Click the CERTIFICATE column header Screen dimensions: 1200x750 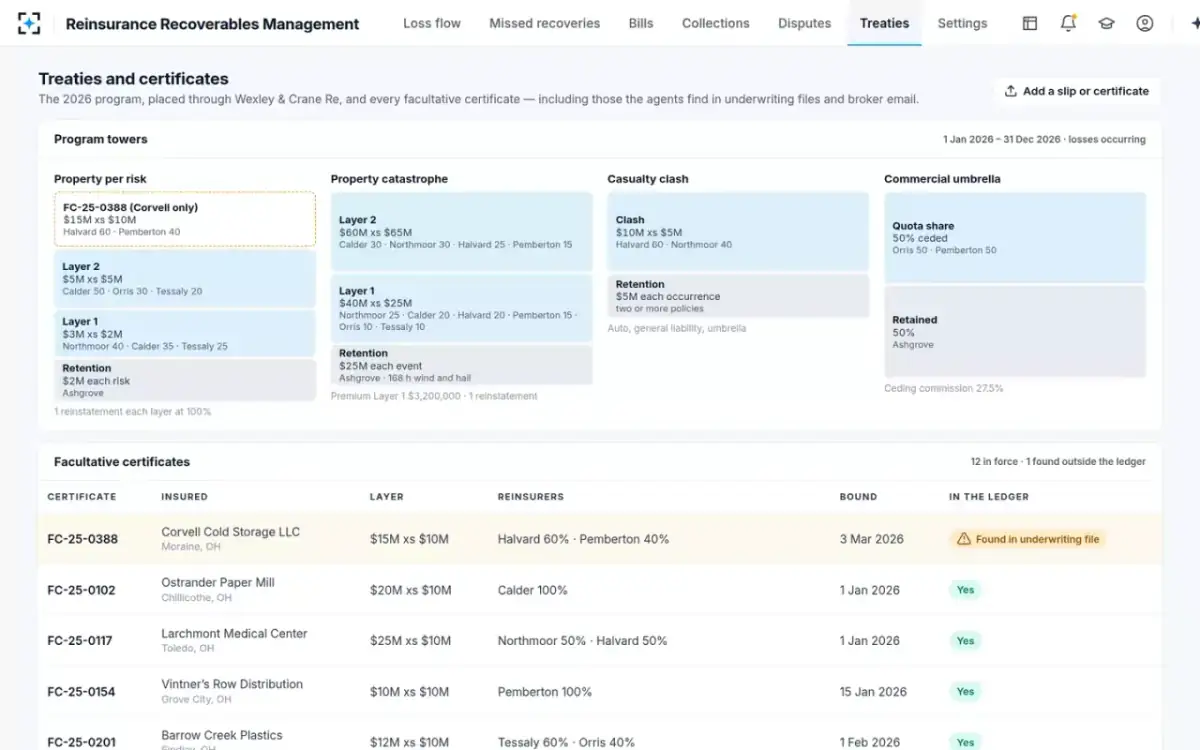point(82,497)
